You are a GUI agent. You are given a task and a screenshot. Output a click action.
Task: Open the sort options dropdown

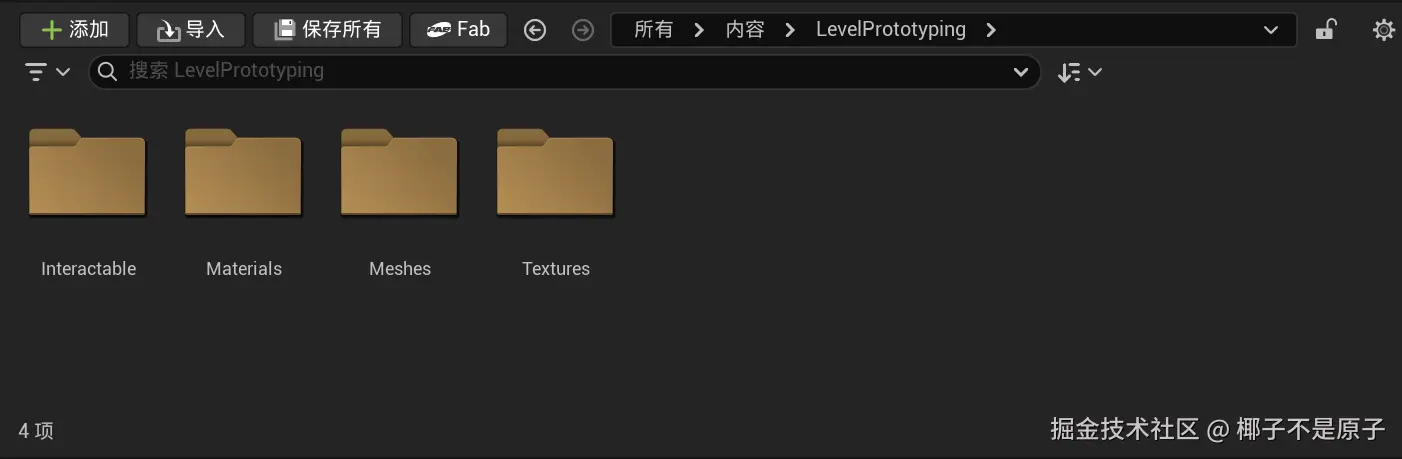coord(1079,72)
